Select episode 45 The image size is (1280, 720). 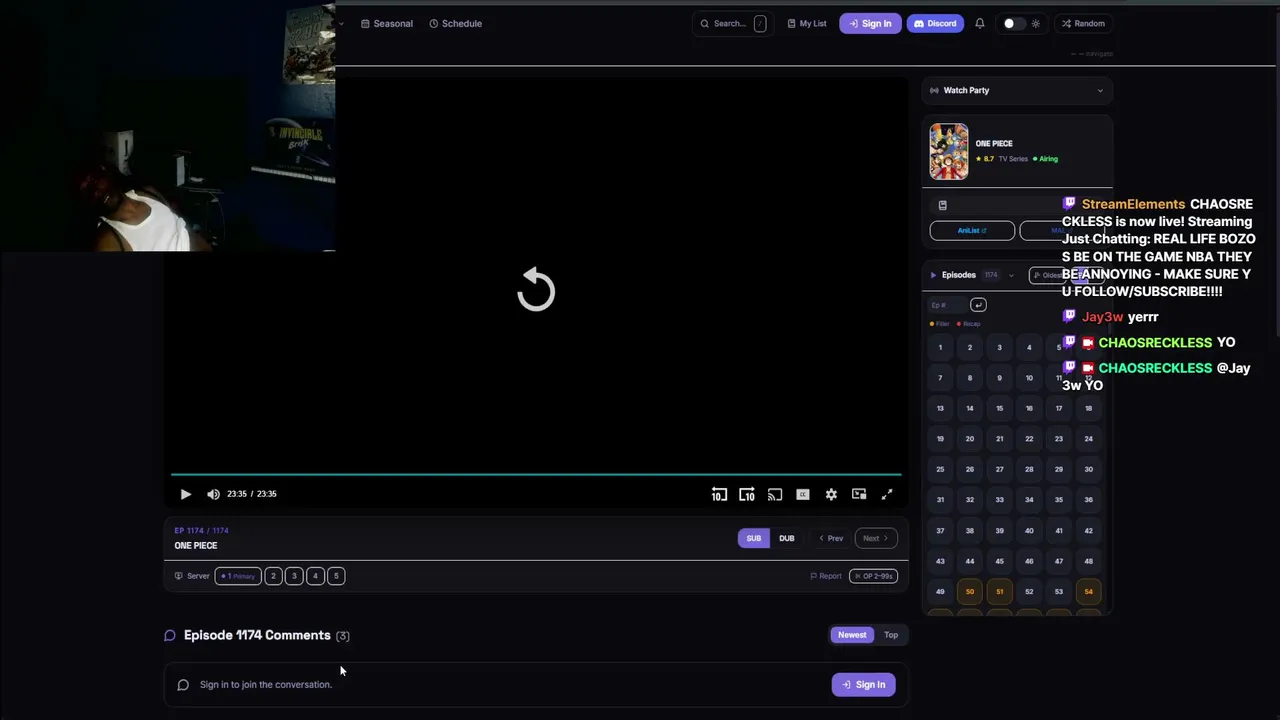point(999,561)
